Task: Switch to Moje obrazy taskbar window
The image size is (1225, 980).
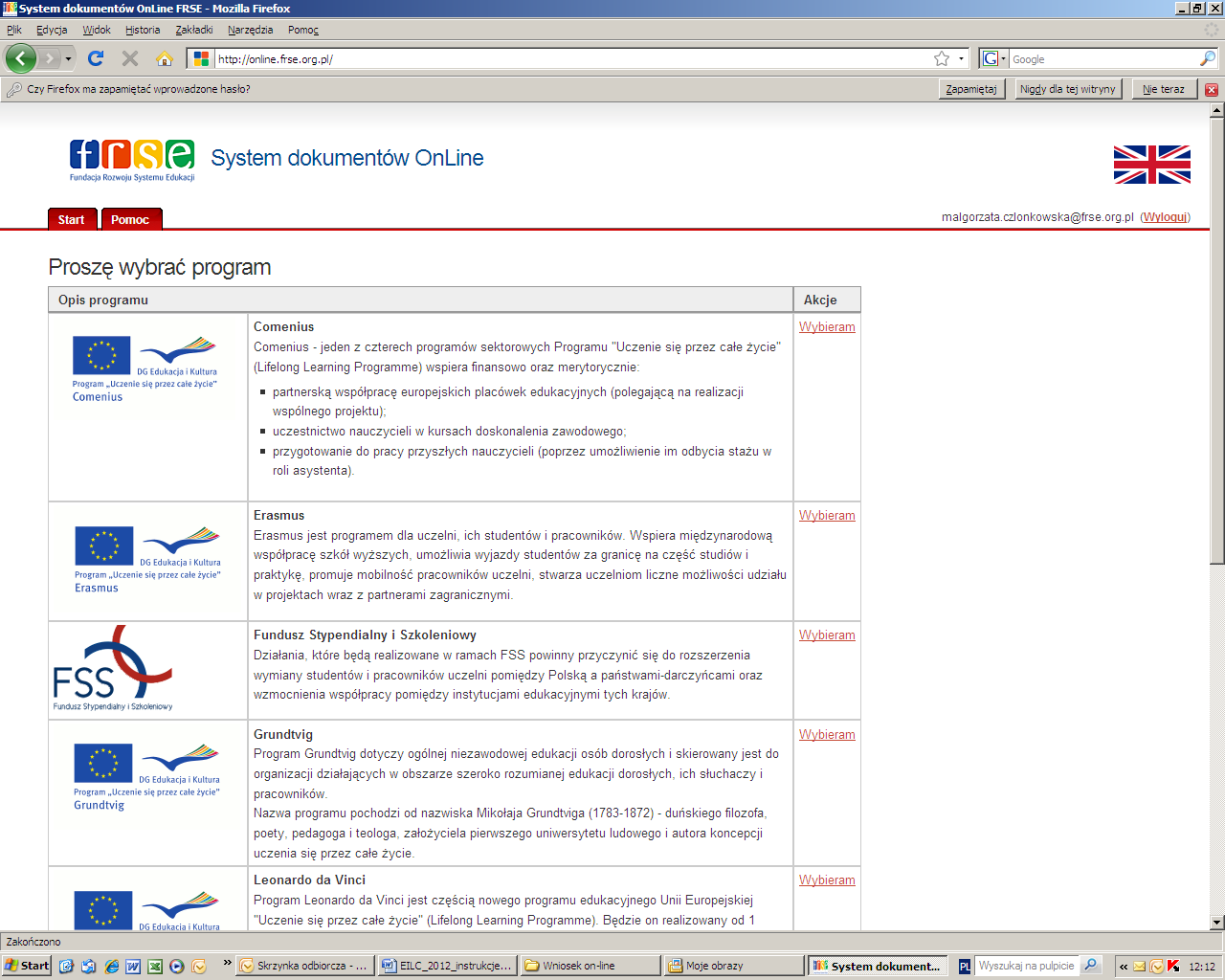Action: (733, 966)
